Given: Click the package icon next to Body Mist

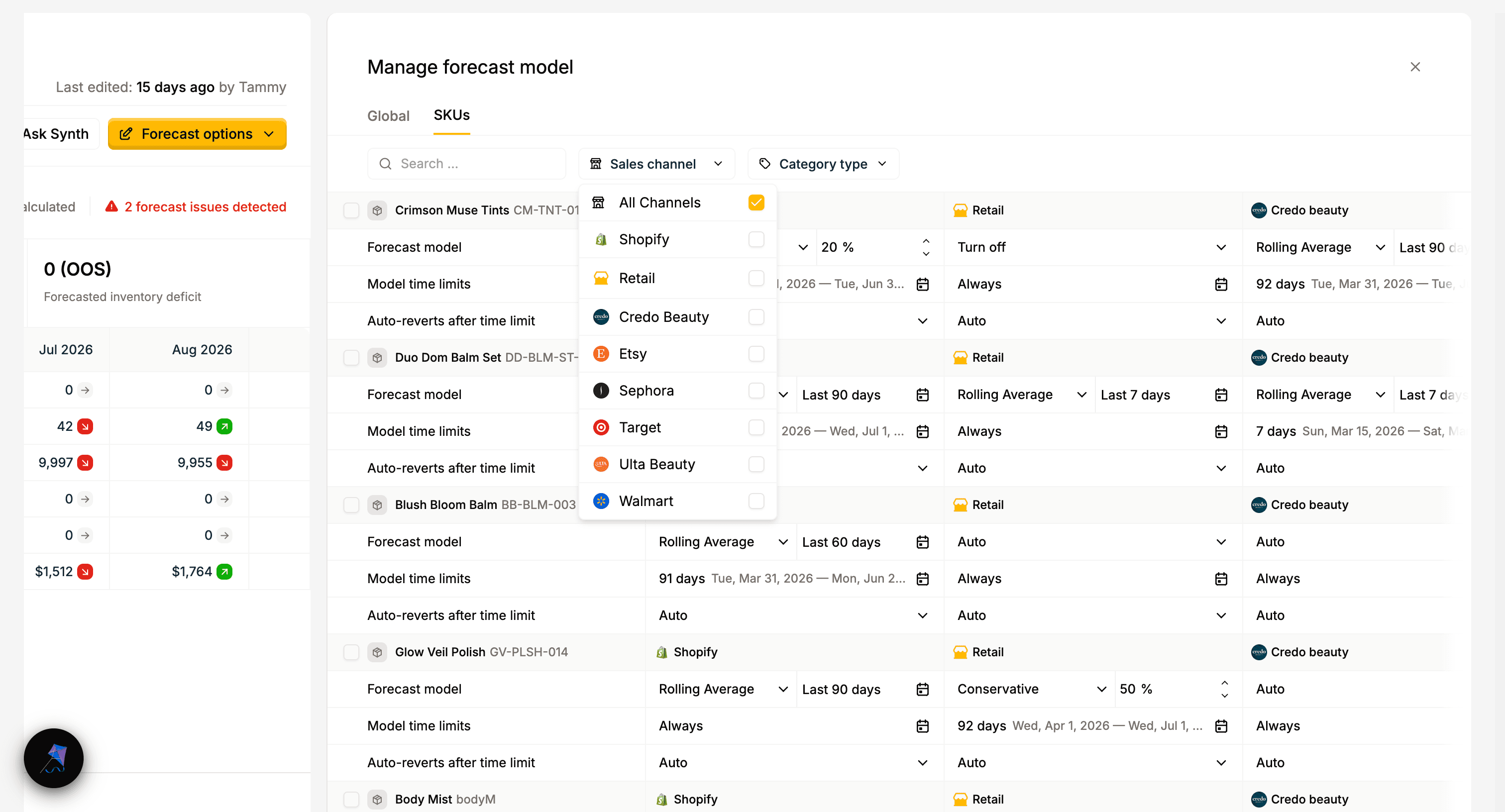Looking at the screenshot, I should click(x=377, y=799).
